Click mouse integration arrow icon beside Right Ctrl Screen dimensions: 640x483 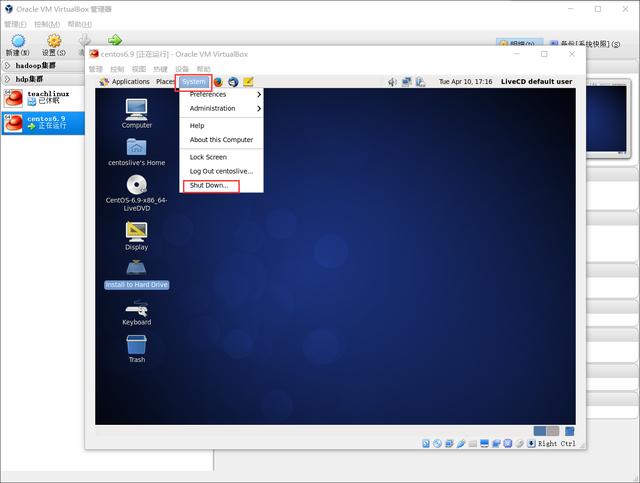(531, 443)
